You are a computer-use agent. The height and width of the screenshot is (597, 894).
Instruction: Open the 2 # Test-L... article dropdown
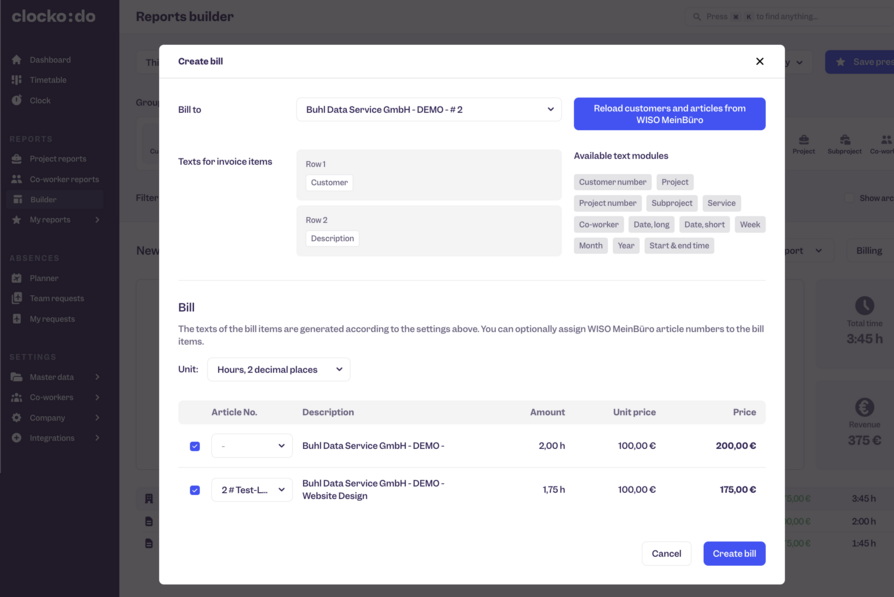pos(252,490)
